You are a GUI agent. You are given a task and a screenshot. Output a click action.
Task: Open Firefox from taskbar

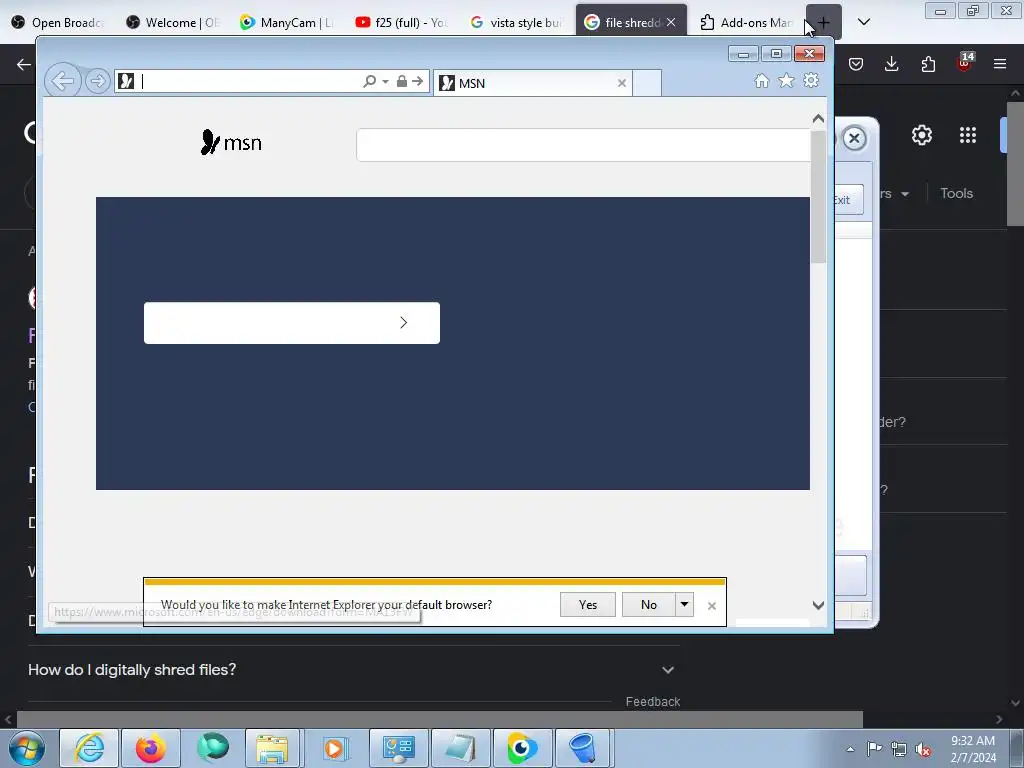click(151, 748)
